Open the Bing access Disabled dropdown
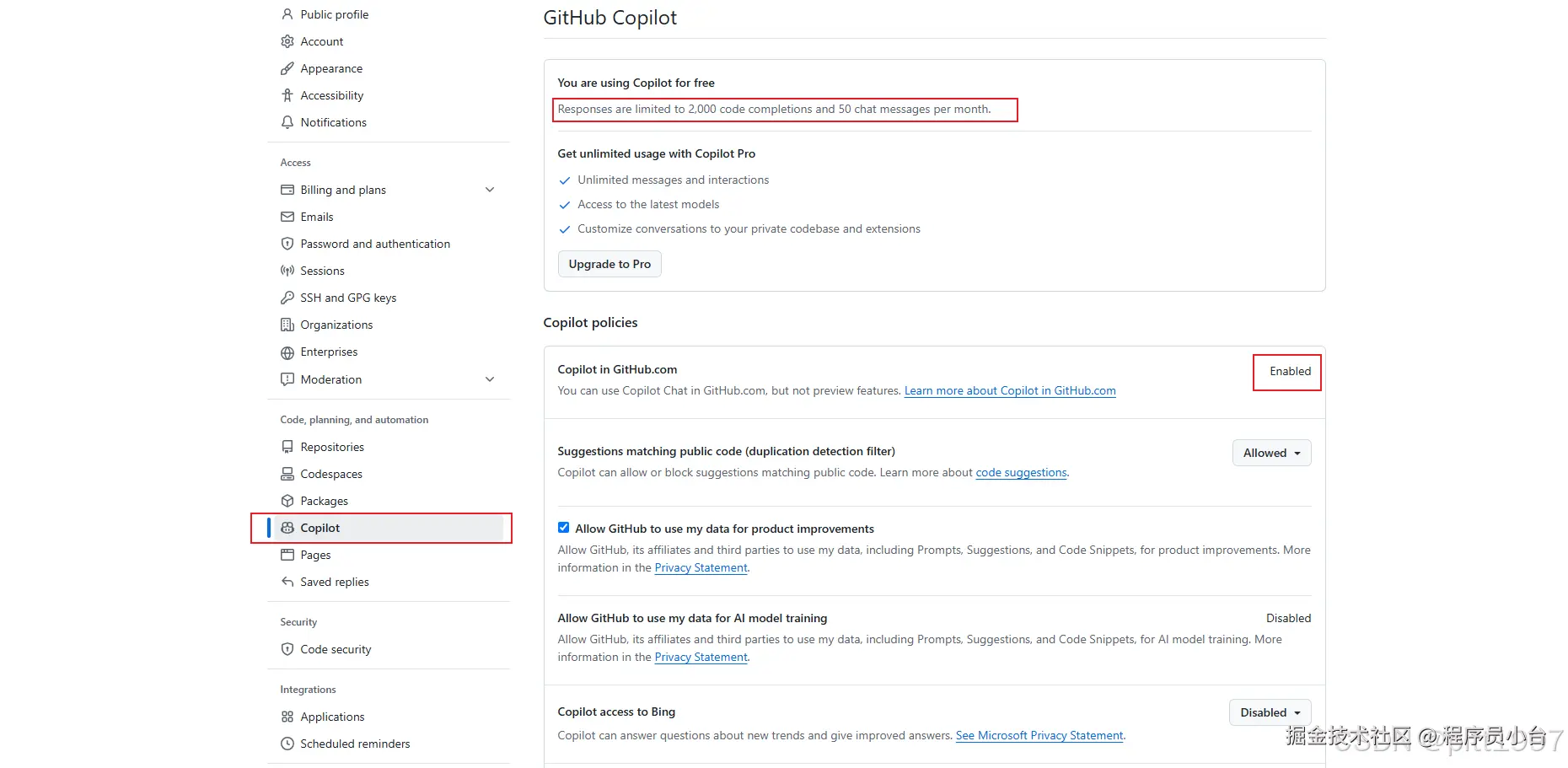The image size is (1568, 768). click(x=1270, y=712)
